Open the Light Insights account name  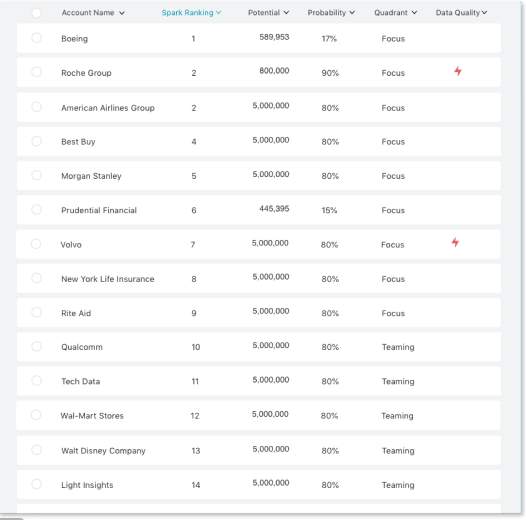point(87,485)
